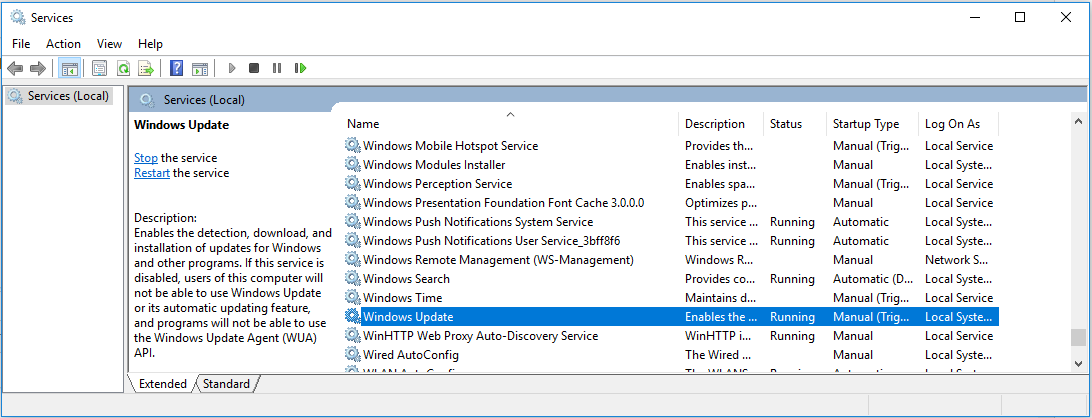Select Windows Remote Management (WS-Management) name
This screenshot has width=1092, height=418.
coord(498,260)
